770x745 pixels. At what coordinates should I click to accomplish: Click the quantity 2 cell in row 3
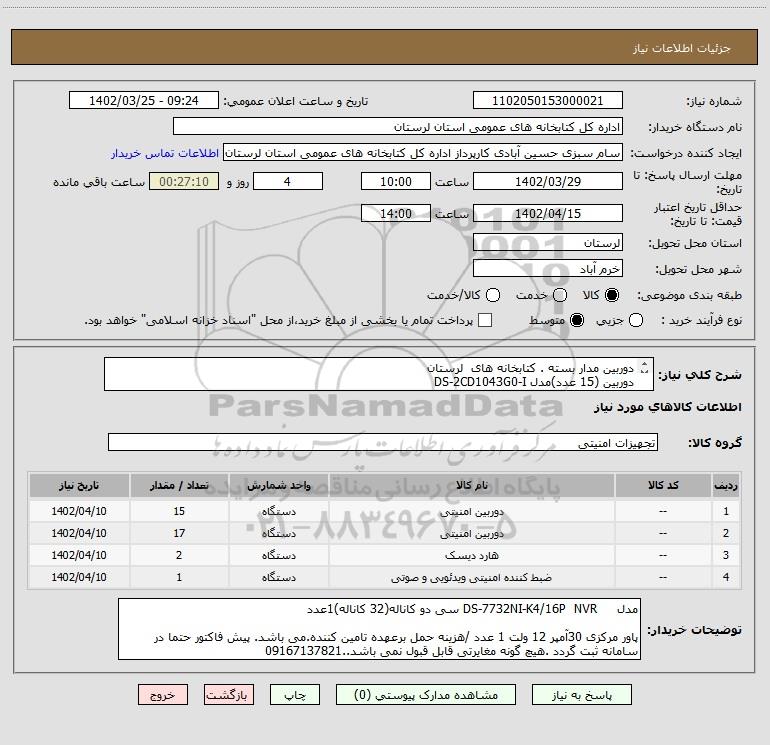(179, 555)
